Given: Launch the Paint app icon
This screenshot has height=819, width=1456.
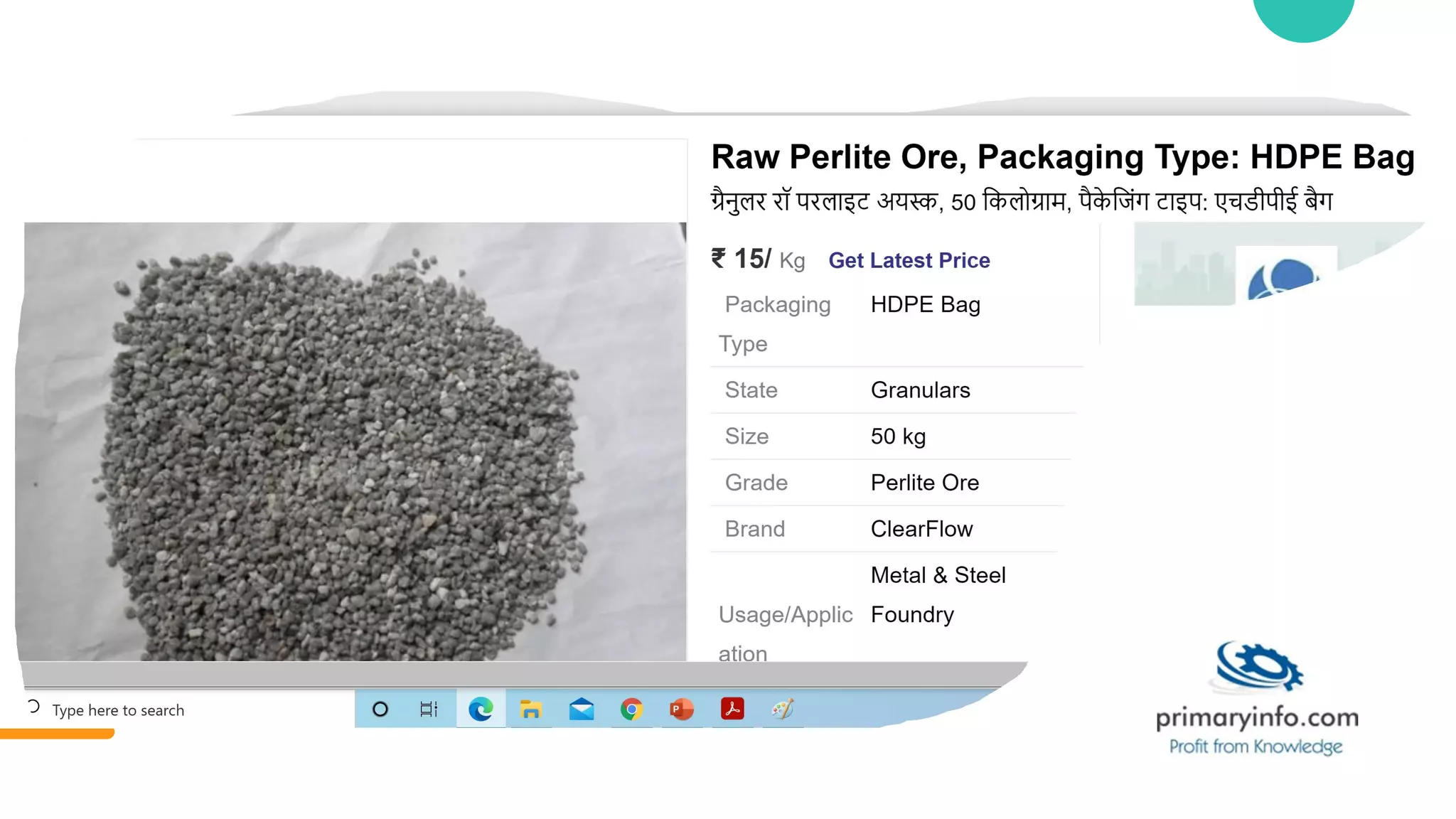Looking at the screenshot, I should pyautogui.click(x=783, y=709).
